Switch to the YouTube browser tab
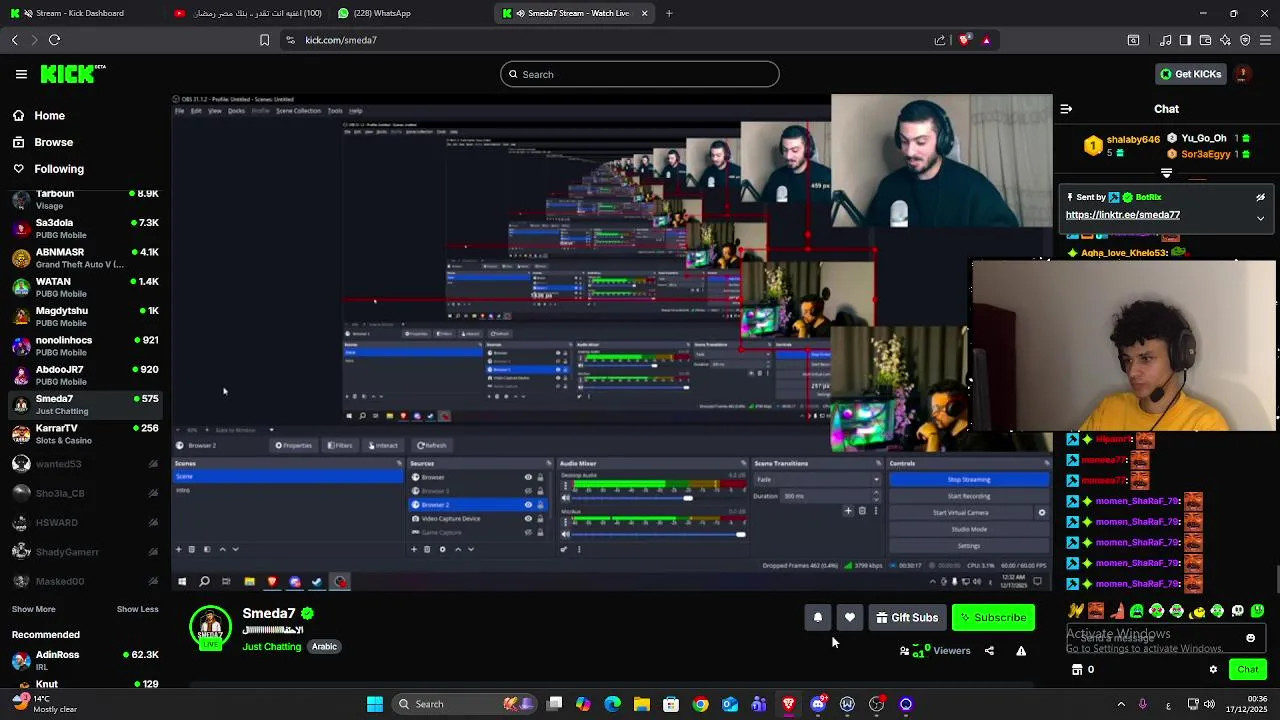 tap(248, 13)
